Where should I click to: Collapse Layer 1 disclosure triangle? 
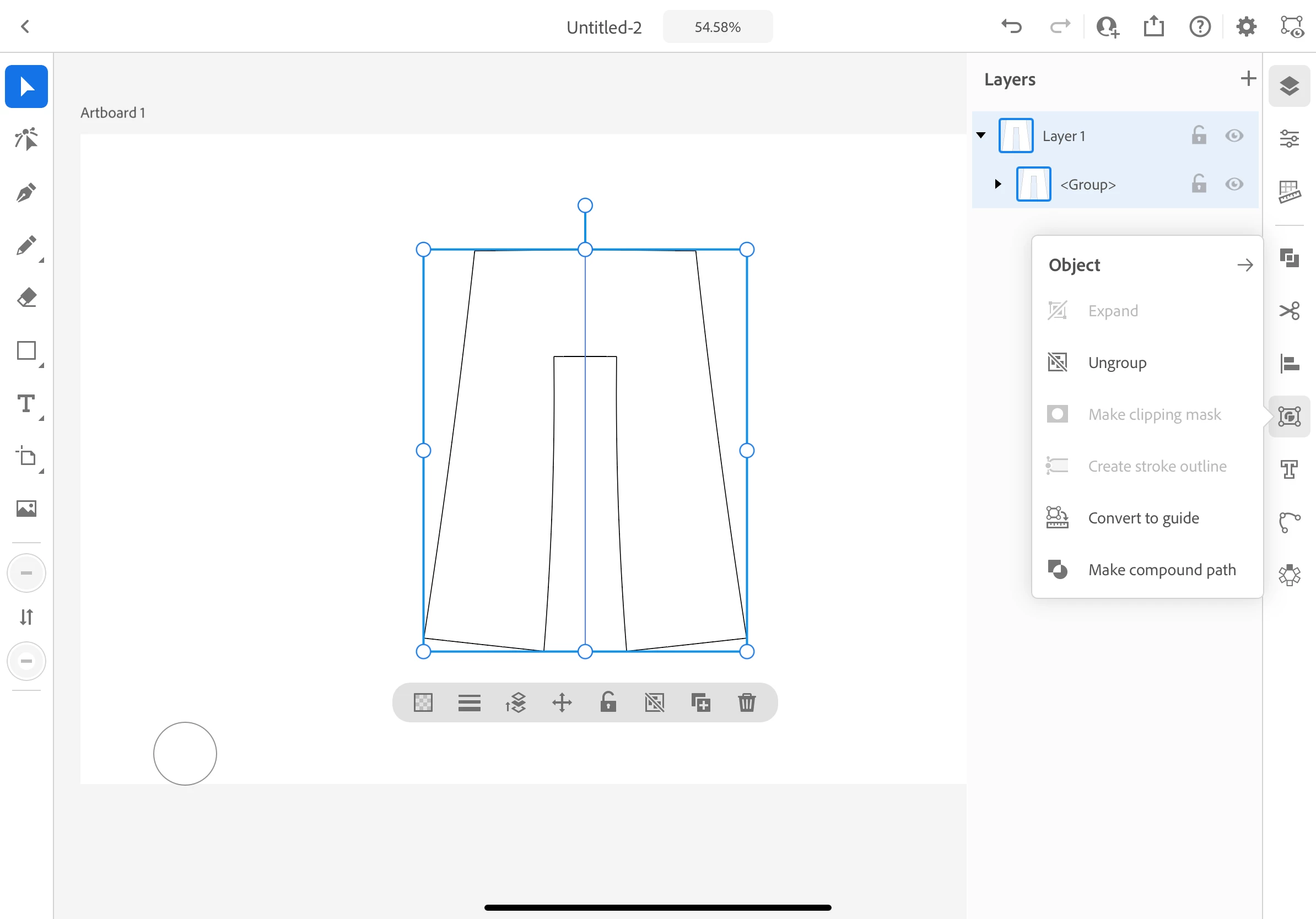981,136
